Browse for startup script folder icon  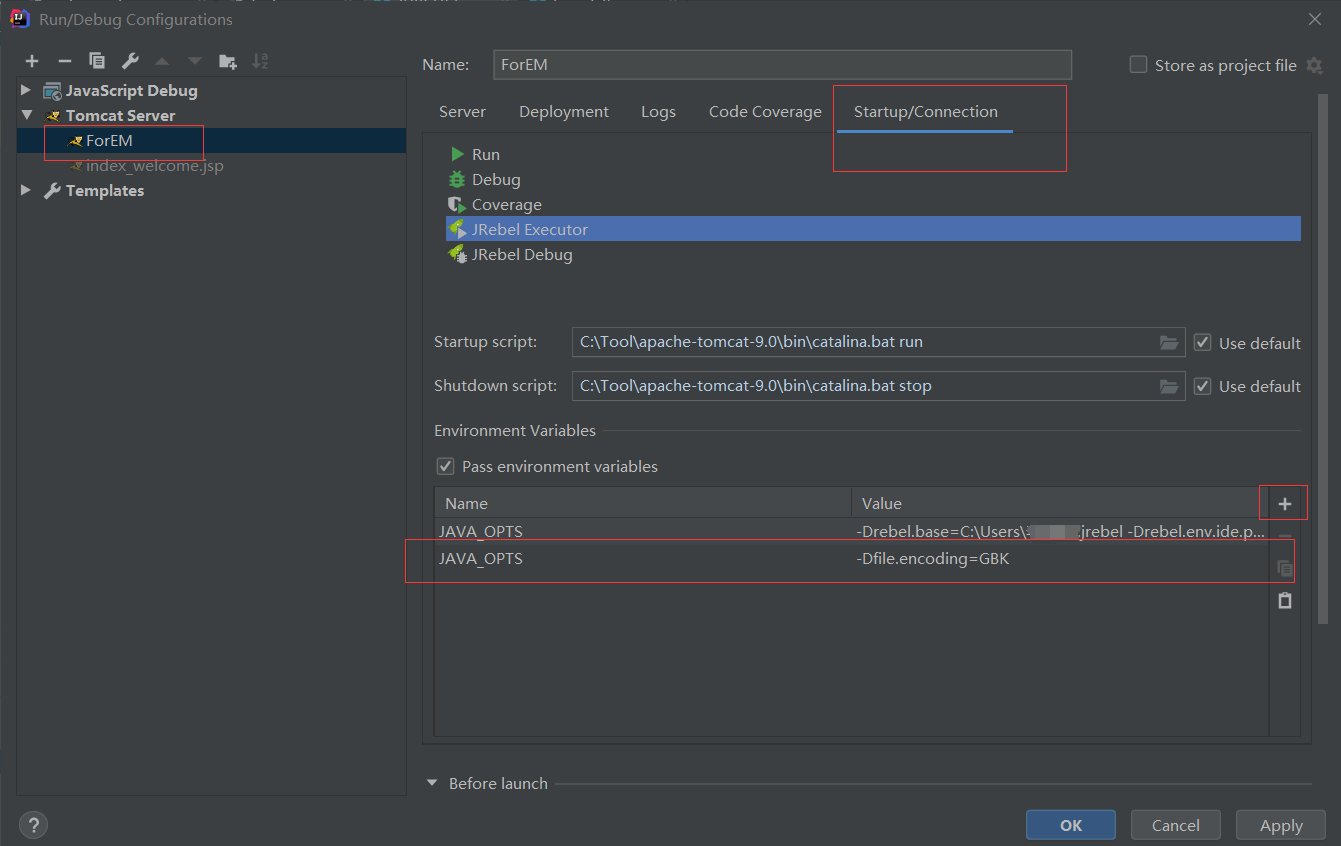[1169, 342]
